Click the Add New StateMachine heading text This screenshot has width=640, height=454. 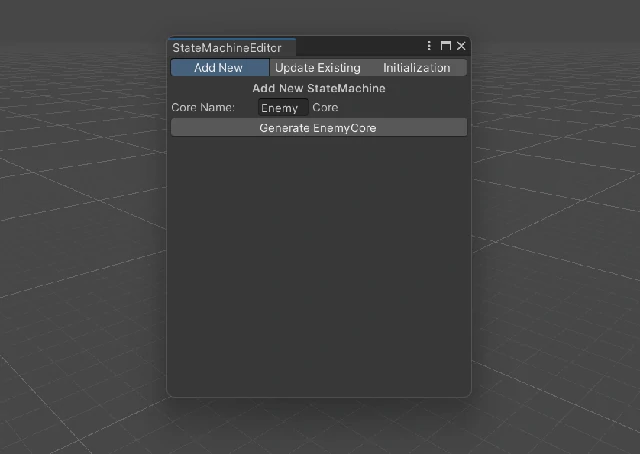click(x=319, y=88)
